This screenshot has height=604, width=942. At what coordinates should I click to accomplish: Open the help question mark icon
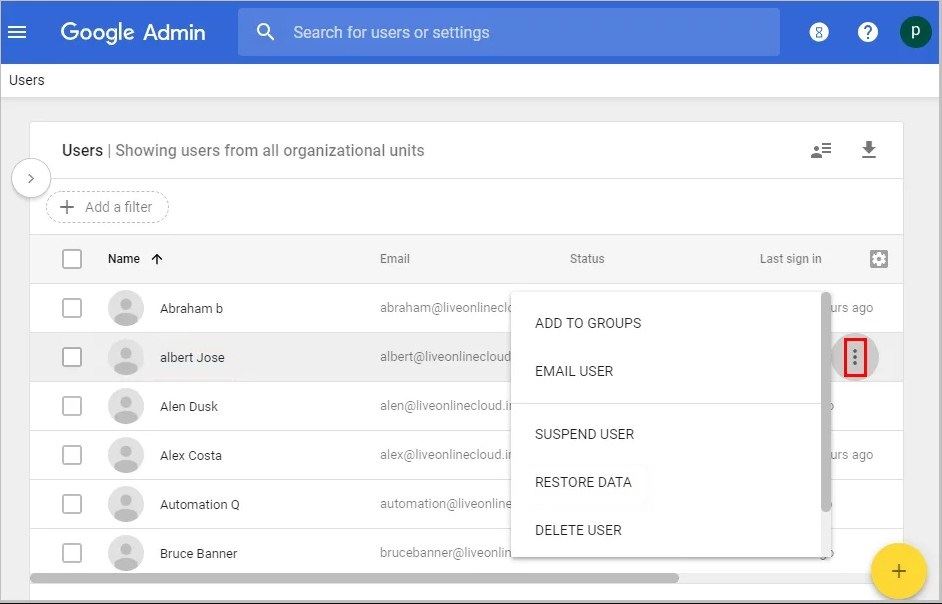[868, 32]
